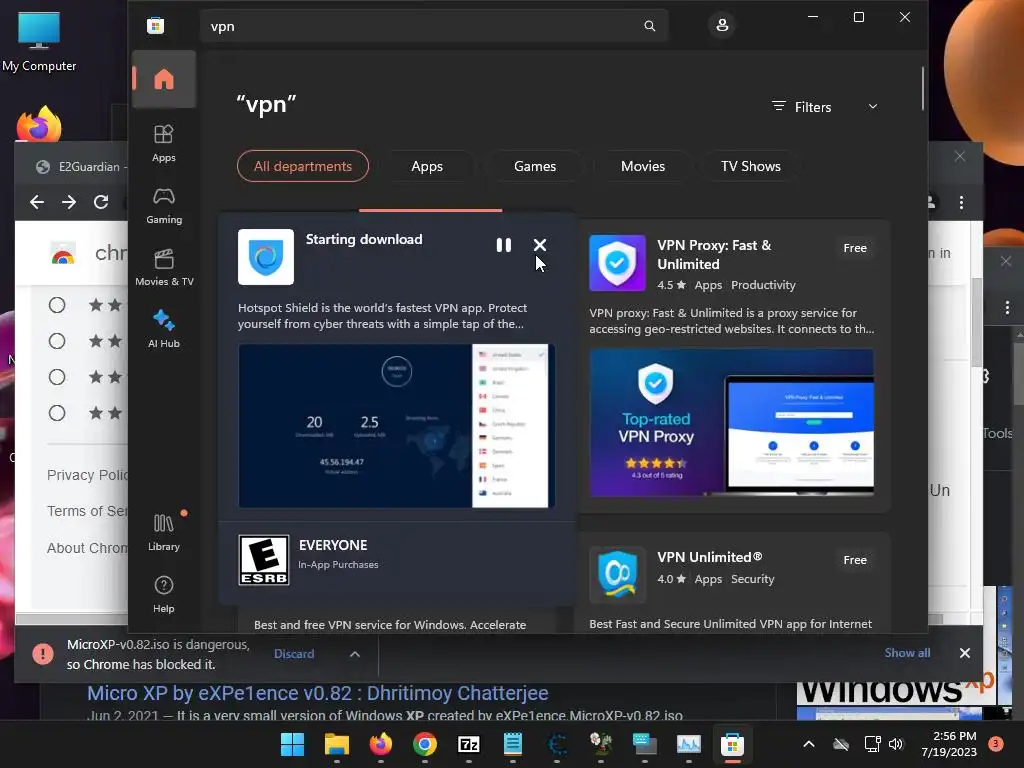
Task: Go back in the Chrome window
Action: click(37, 202)
